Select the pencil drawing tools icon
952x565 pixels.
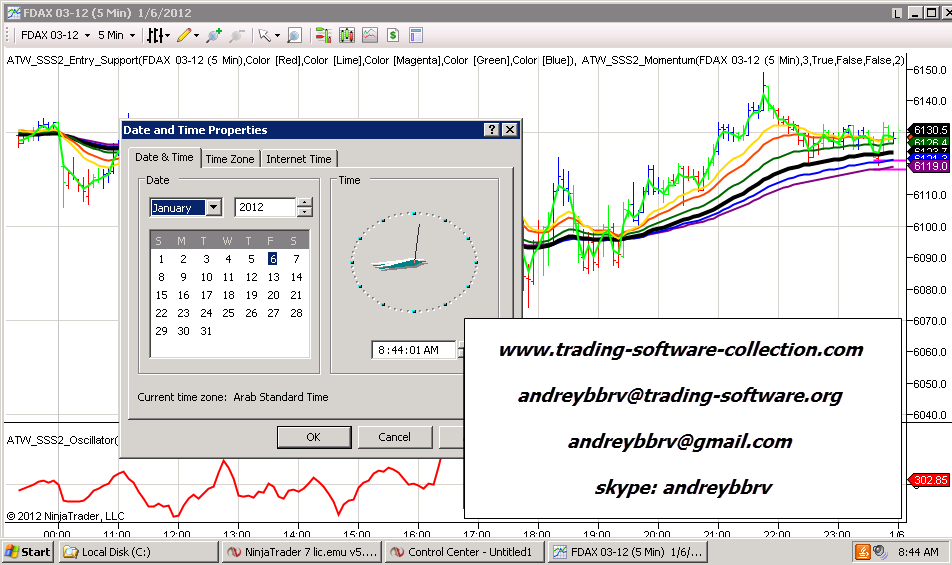185,35
